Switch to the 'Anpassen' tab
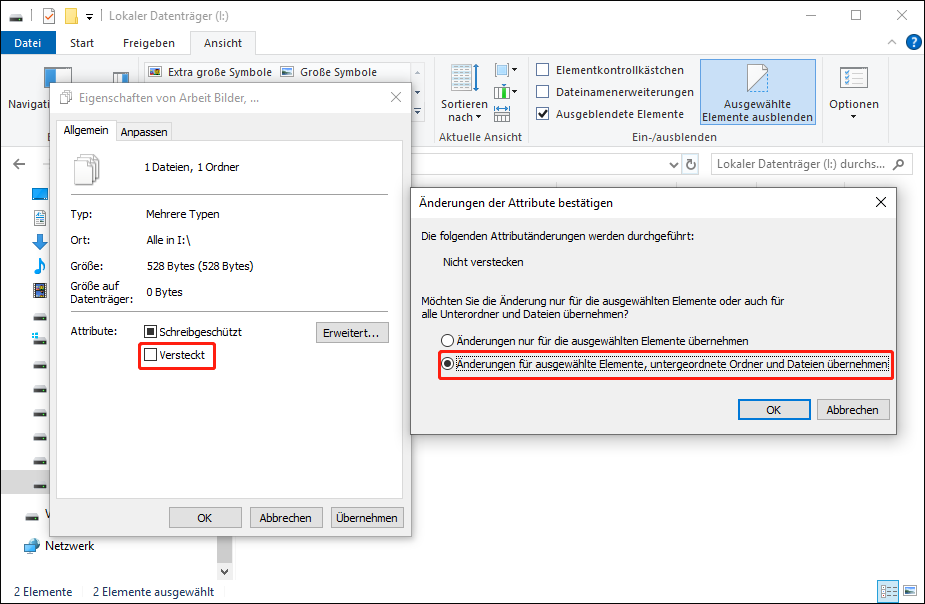This screenshot has width=925, height=604. click(x=145, y=131)
